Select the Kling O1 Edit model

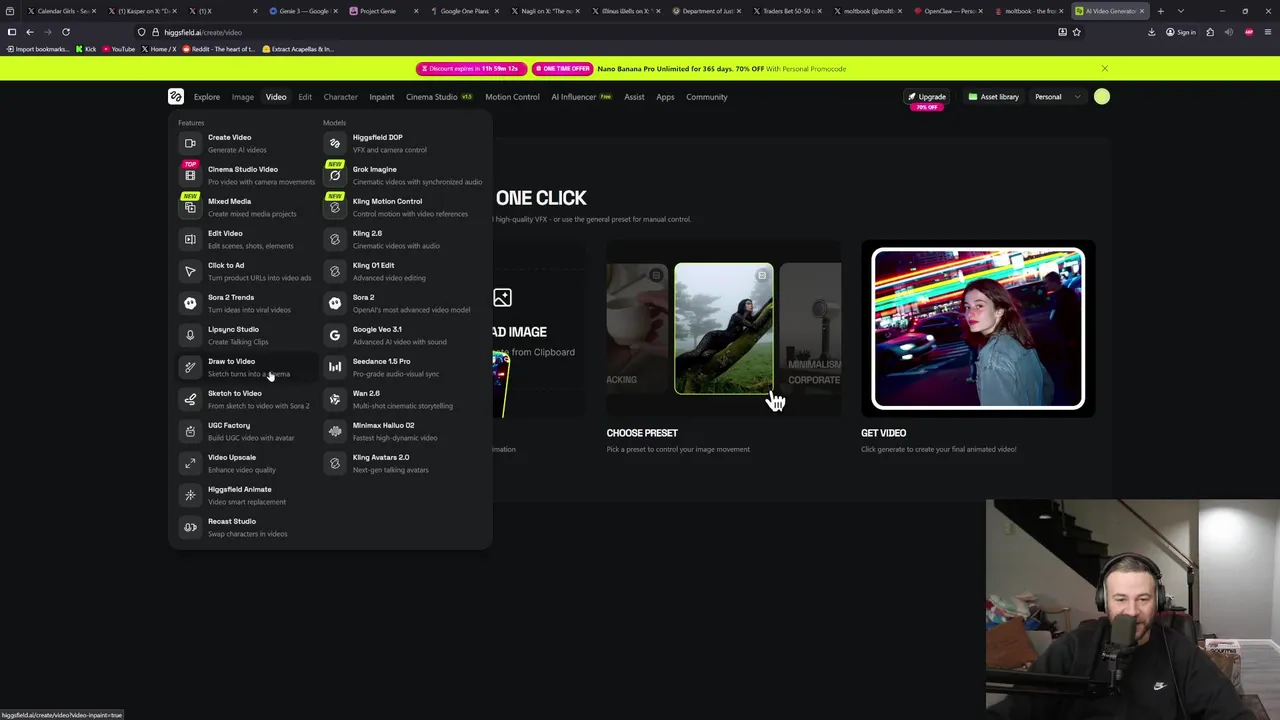[403, 271]
